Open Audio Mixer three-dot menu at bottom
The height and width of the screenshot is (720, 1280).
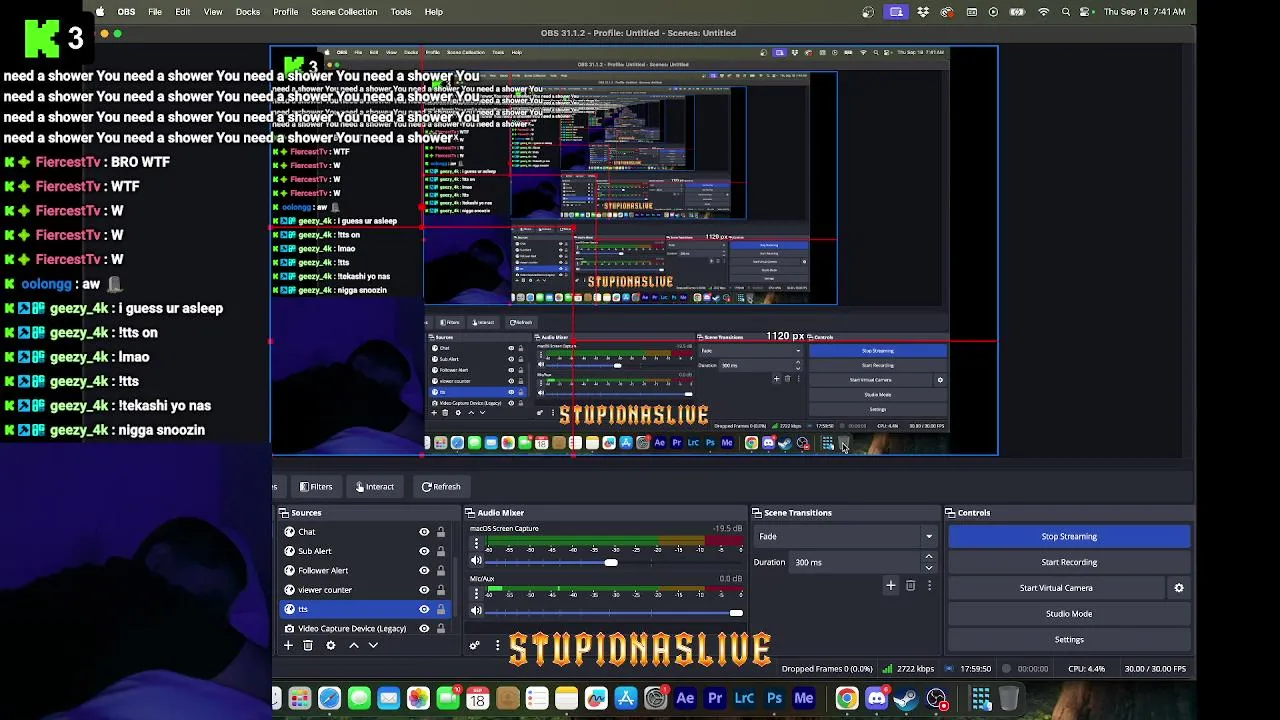497,646
